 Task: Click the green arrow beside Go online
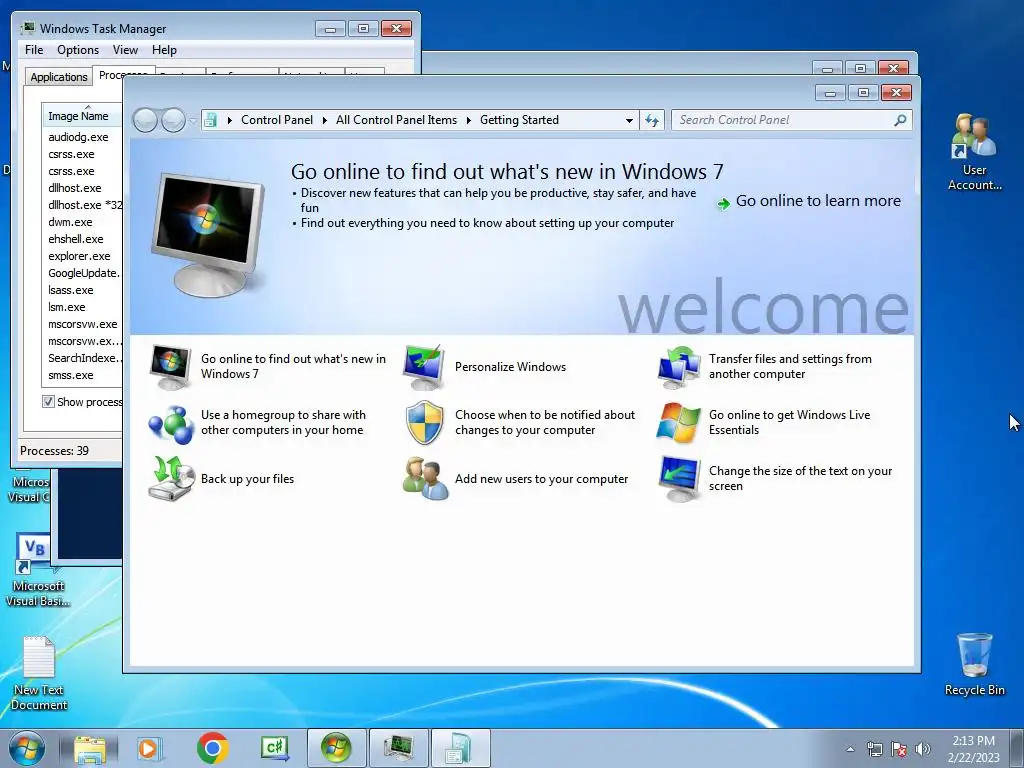[723, 204]
